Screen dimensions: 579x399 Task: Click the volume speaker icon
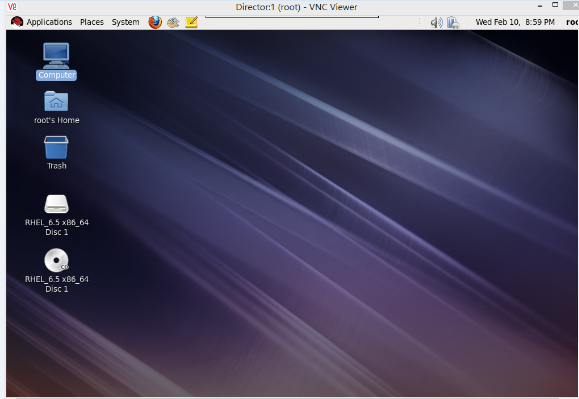(436, 23)
